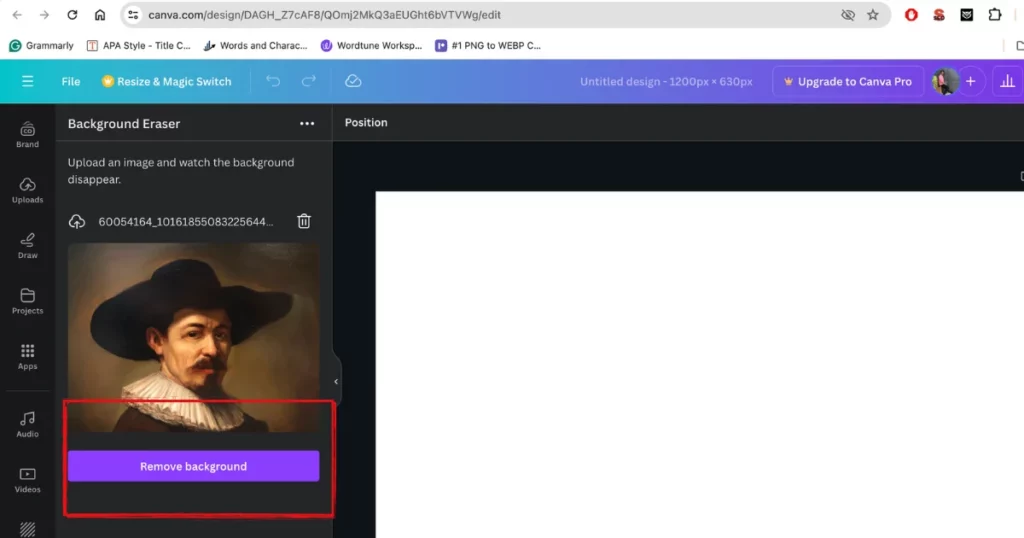Open browser extensions puzzle icon
Viewport: 1024px width, 538px height.
point(995,14)
